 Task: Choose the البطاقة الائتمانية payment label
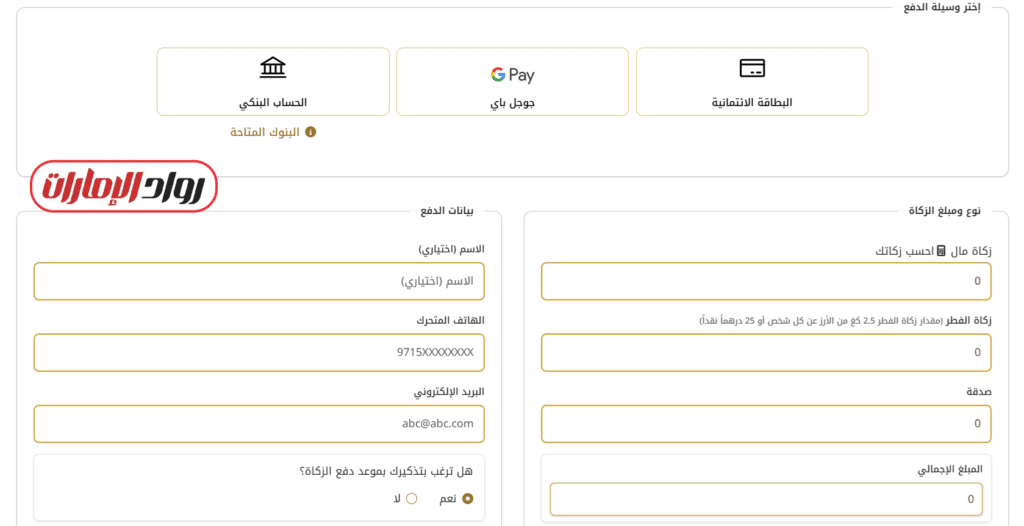752,102
